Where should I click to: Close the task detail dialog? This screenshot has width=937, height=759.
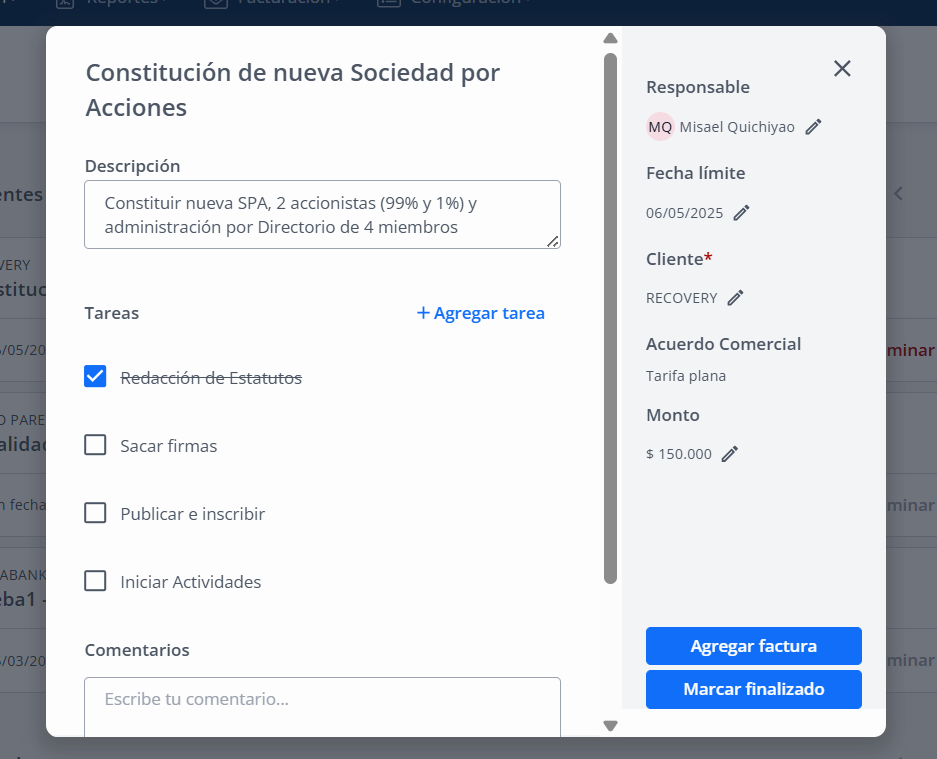[842, 69]
